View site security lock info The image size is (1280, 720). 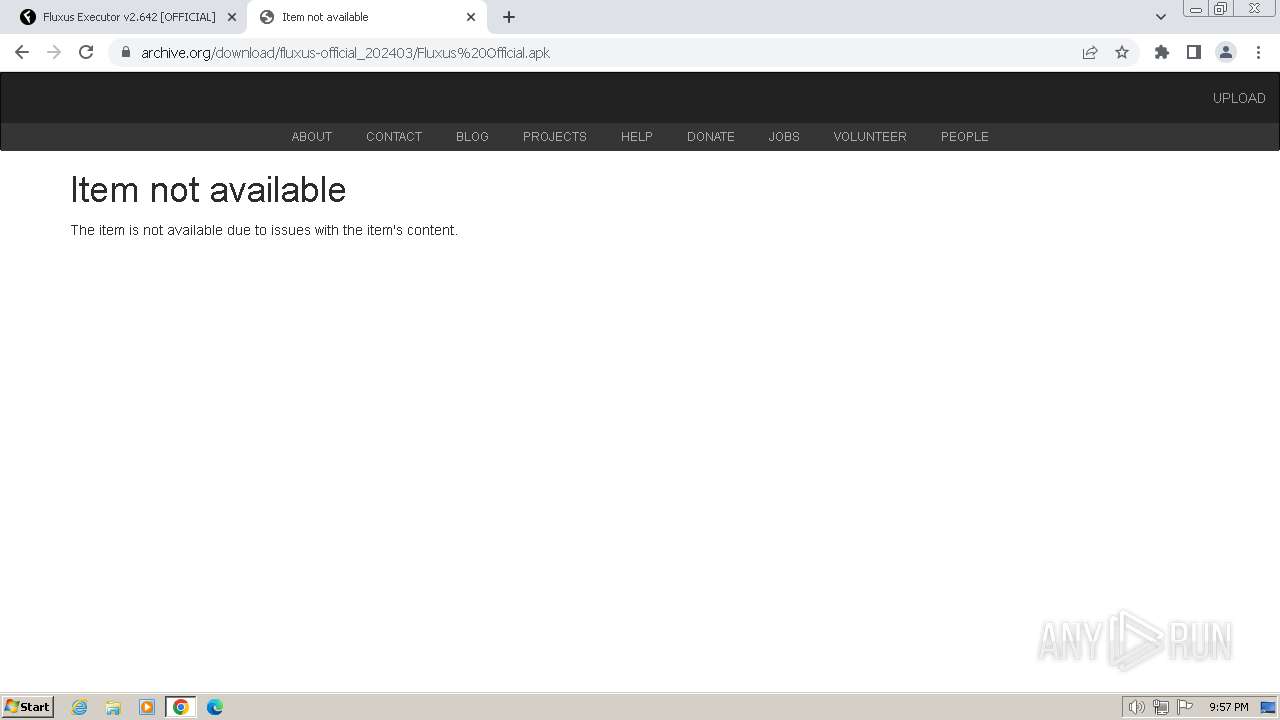click(x=126, y=52)
